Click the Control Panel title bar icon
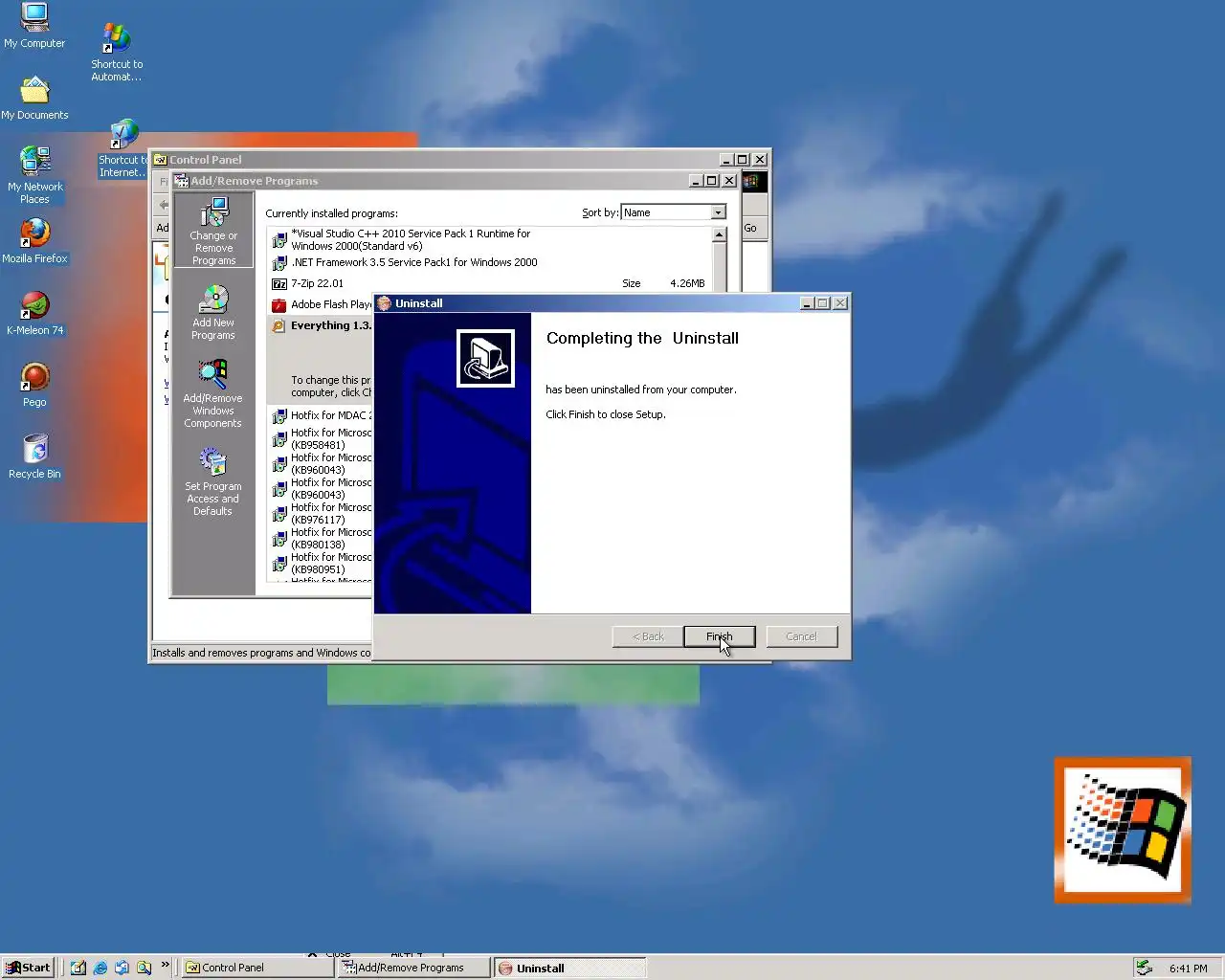The height and width of the screenshot is (980, 1225). [x=161, y=160]
